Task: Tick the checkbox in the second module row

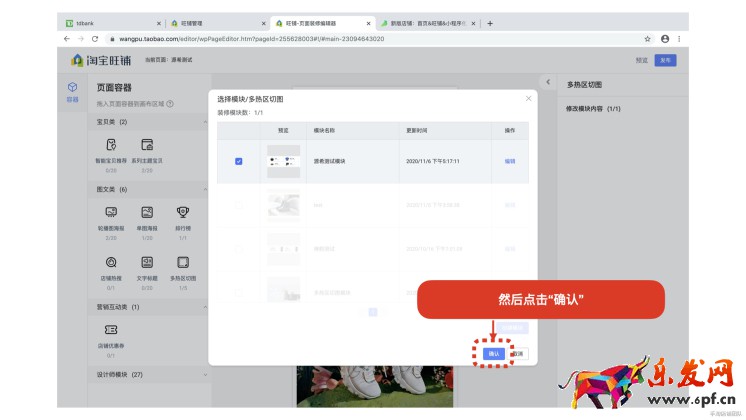Action: tap(238, 205)
